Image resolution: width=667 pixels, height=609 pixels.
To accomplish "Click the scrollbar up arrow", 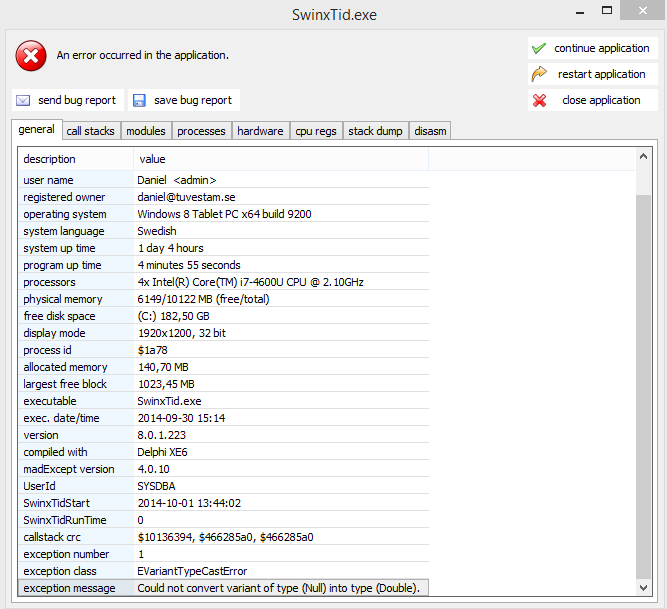I will [x=643, y=157].
